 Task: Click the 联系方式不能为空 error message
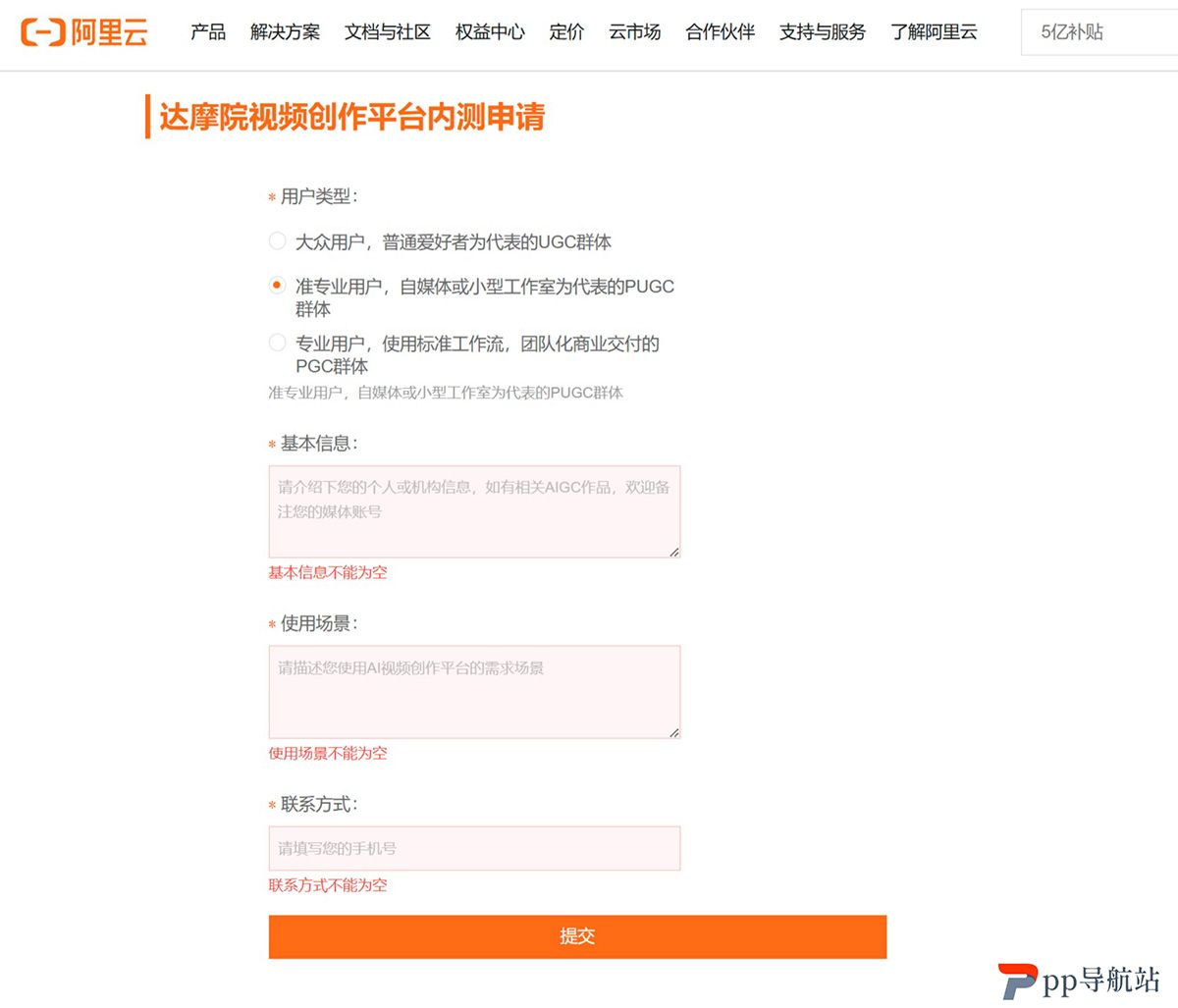[x=328, y=884]
